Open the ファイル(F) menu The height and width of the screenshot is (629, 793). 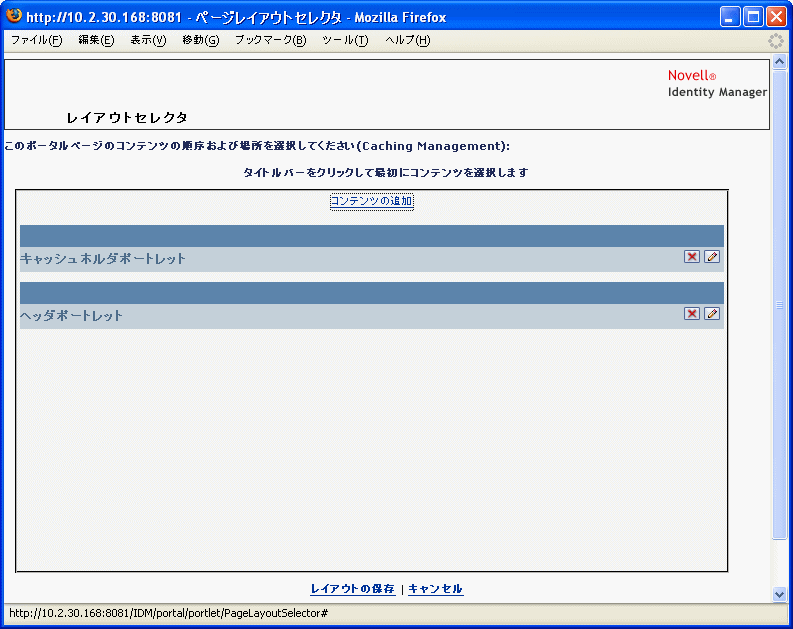(x=36, y=40)
